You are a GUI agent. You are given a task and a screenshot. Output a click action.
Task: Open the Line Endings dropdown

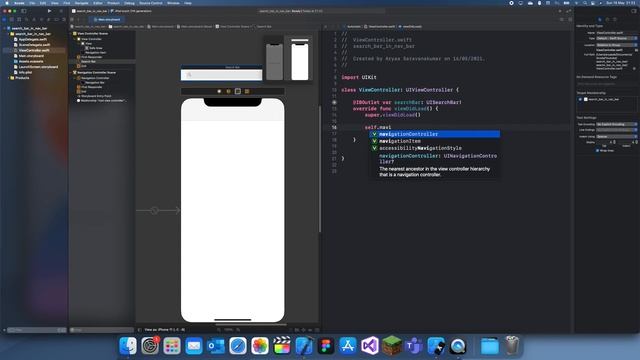(617, 130)
